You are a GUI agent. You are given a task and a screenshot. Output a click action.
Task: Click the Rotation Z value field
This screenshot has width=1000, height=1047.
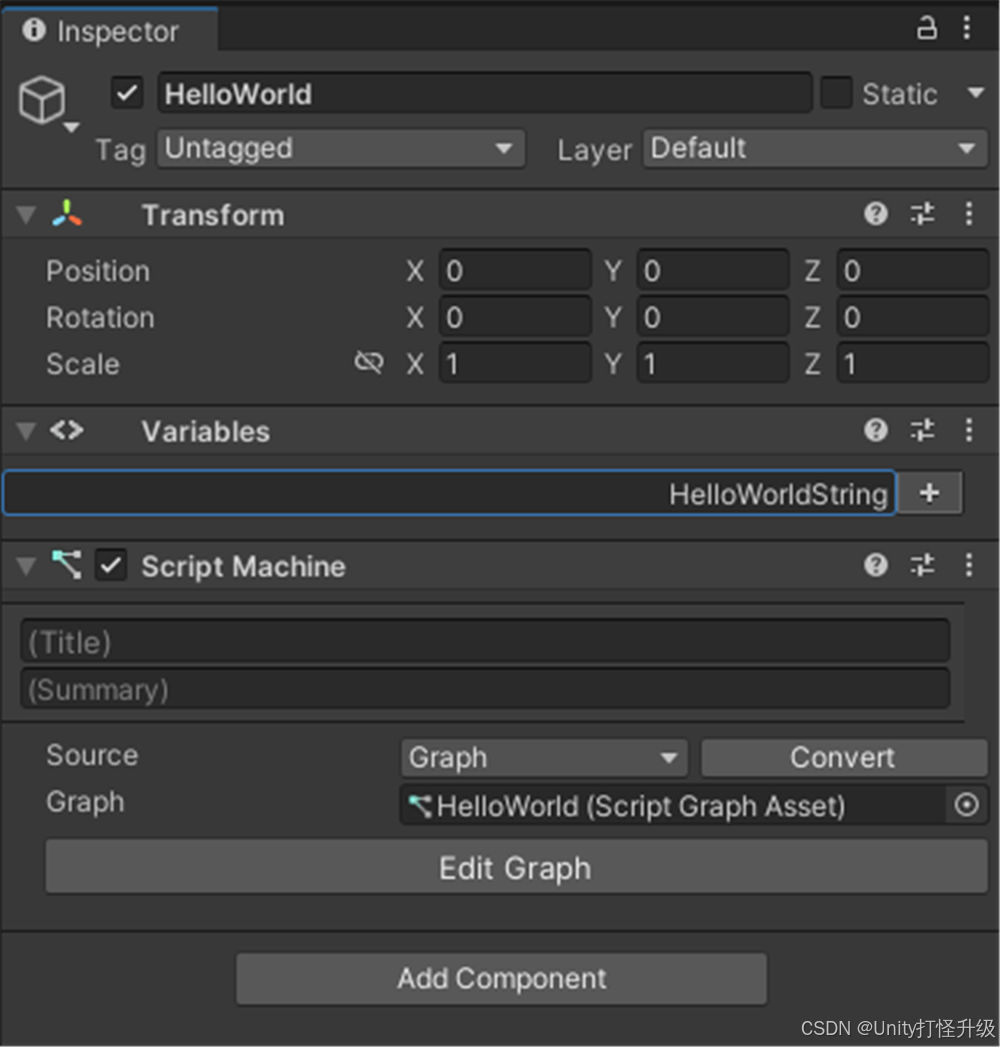913,317
